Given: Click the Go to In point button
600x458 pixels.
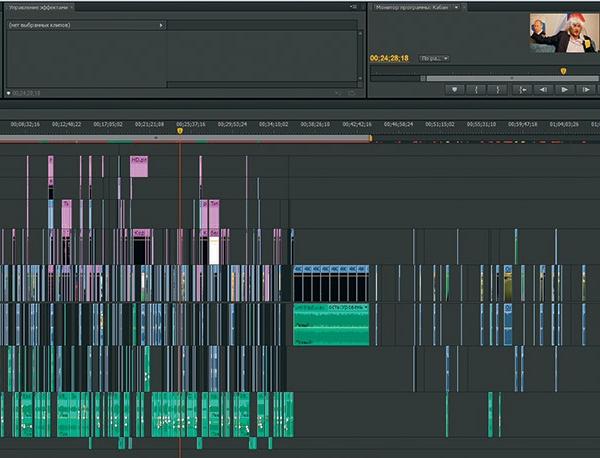Looking at the screenshot, I should pyautogui.click(x=521, y=89).
